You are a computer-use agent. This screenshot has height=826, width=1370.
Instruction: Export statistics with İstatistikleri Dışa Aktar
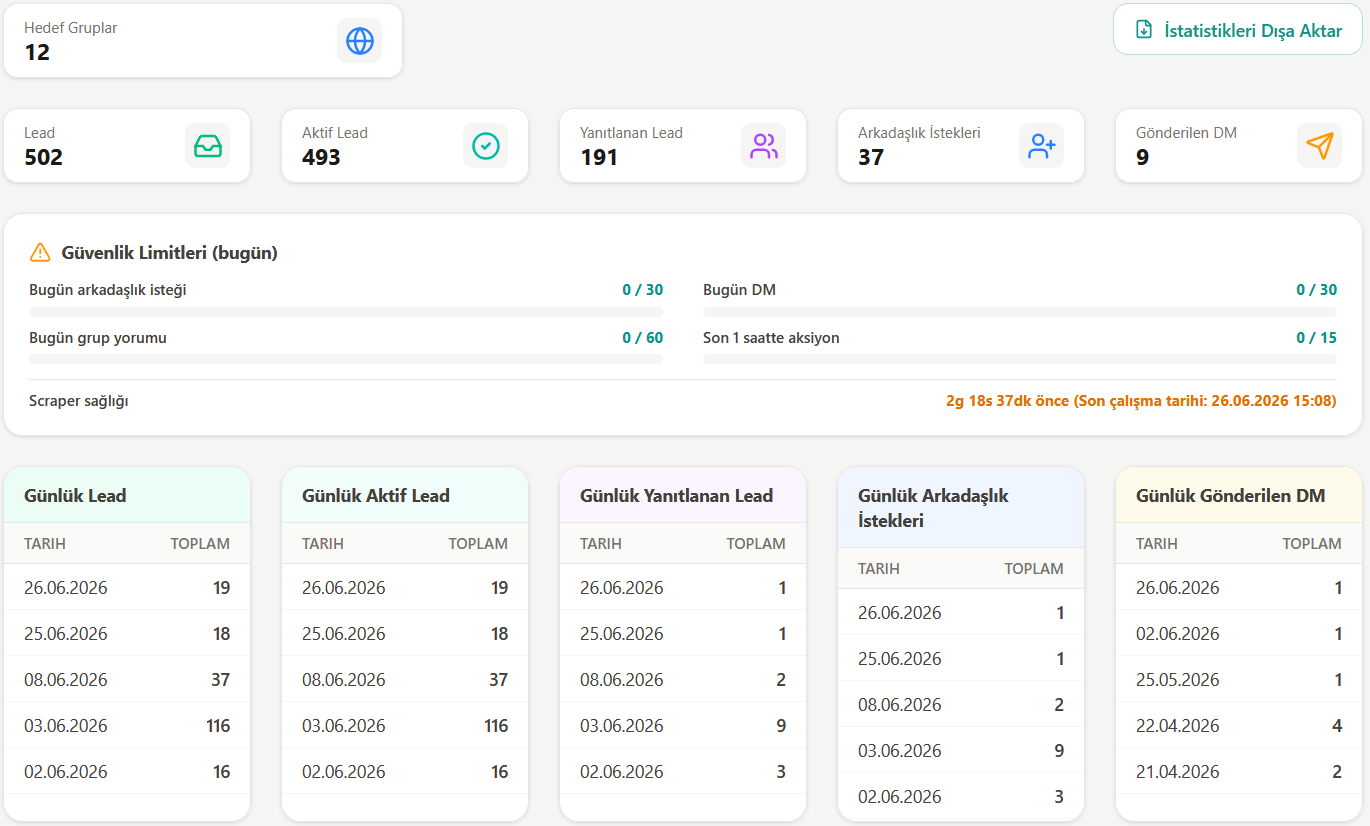click(x=1238, y=30)
